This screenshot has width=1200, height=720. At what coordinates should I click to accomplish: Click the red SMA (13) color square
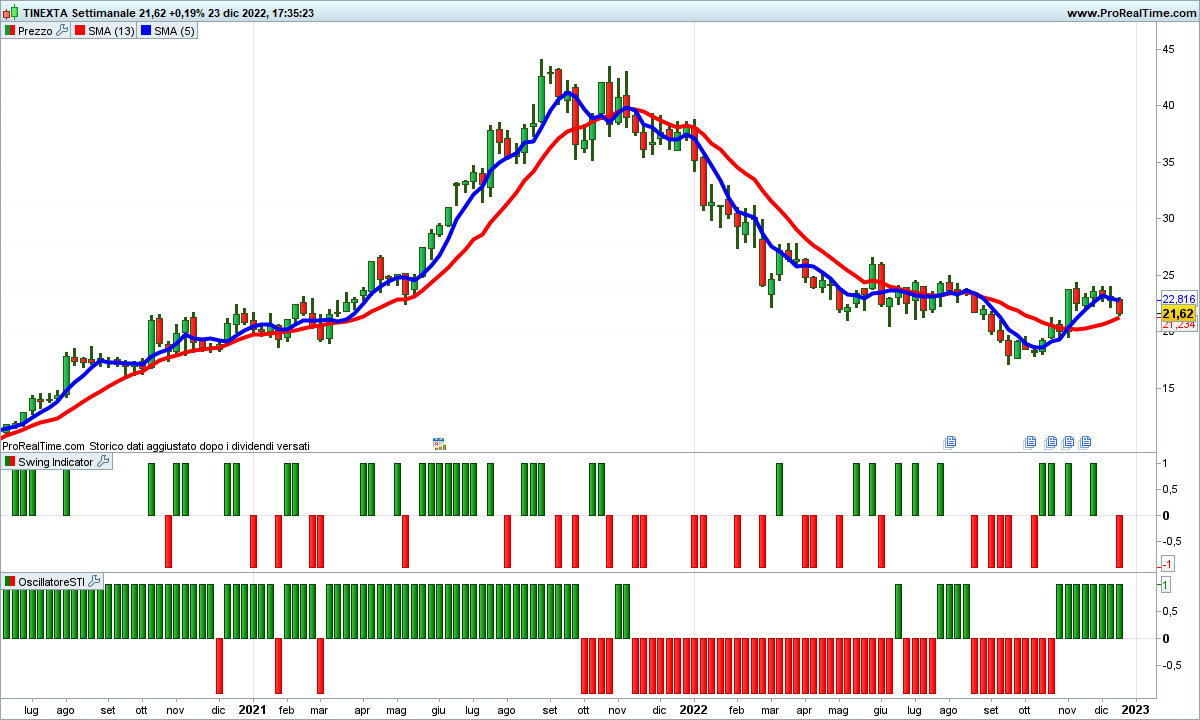pos(79,31)
